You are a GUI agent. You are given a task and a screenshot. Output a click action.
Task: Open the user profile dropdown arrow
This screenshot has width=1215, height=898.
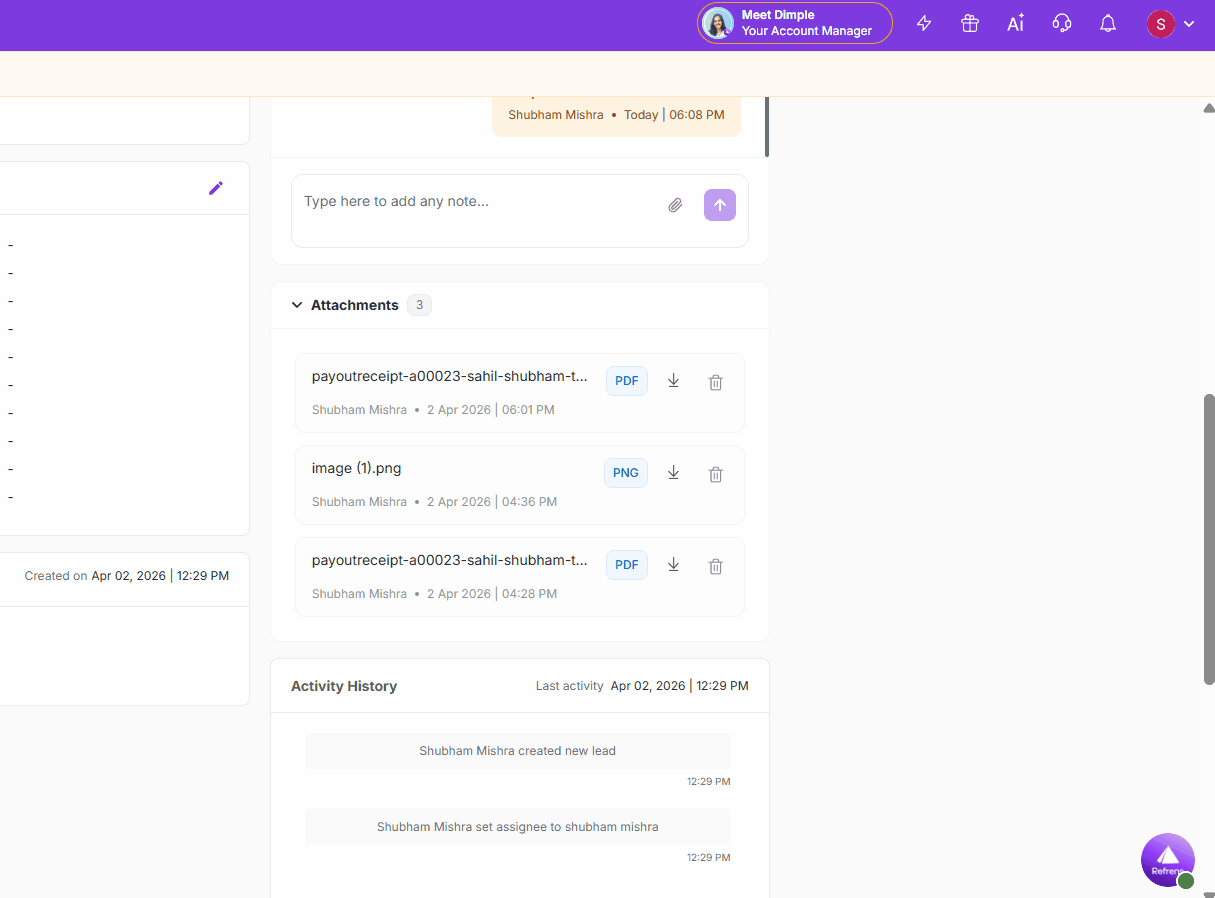[x=1189, y=24]
